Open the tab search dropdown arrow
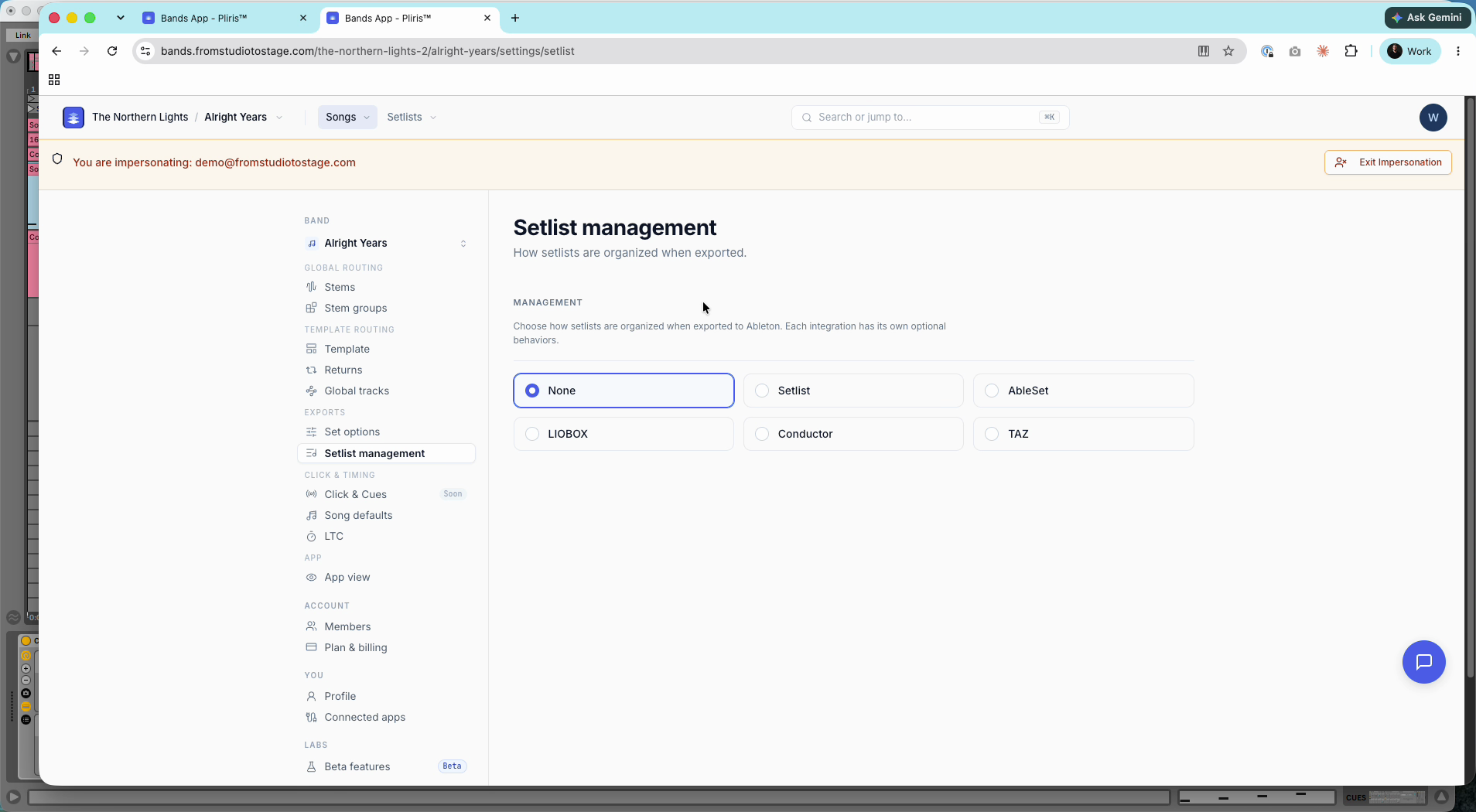 pyautogui.click(x=120, y=18)
